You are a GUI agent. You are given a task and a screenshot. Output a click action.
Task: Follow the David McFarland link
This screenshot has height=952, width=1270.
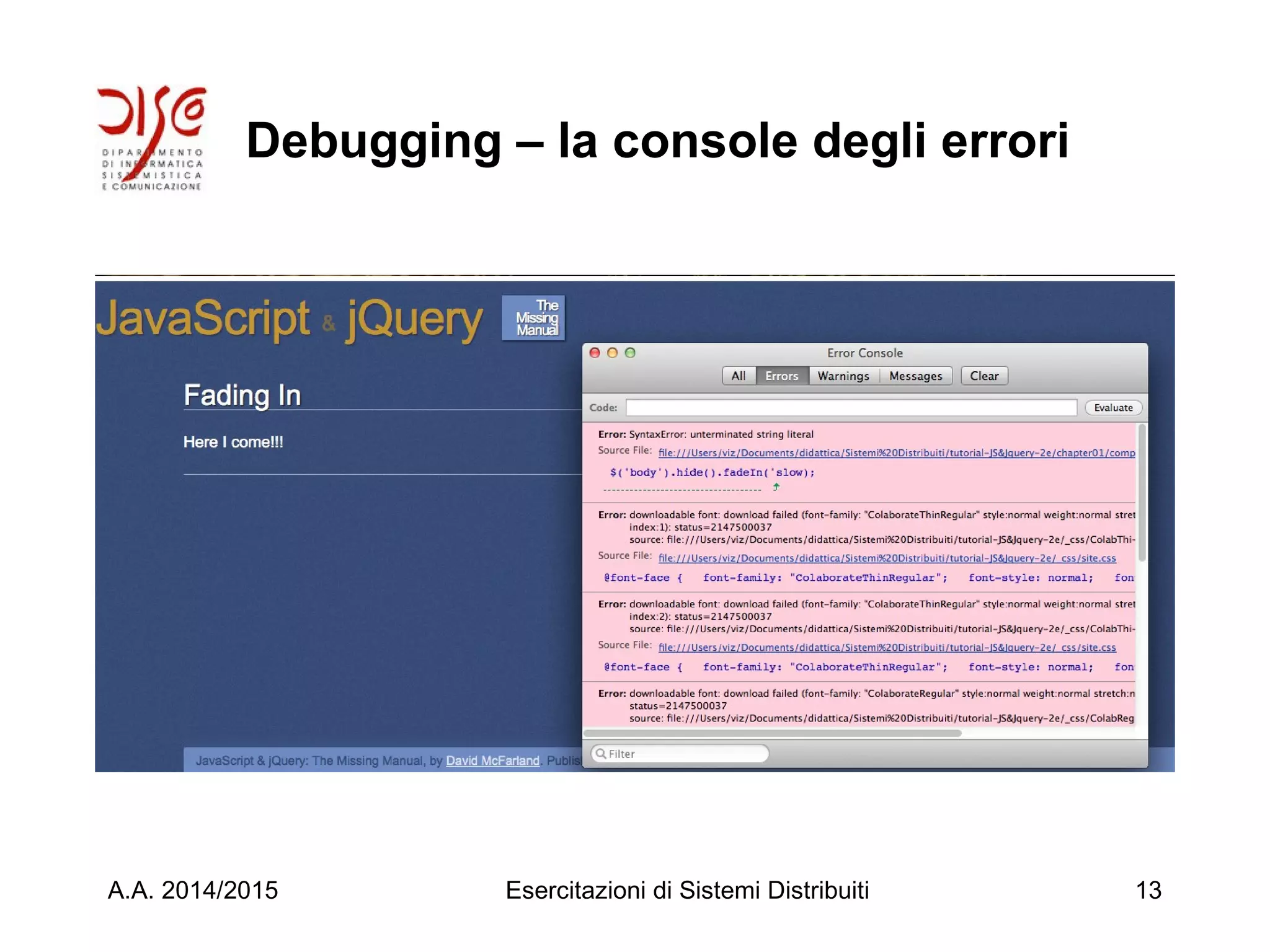click(492, 760)
